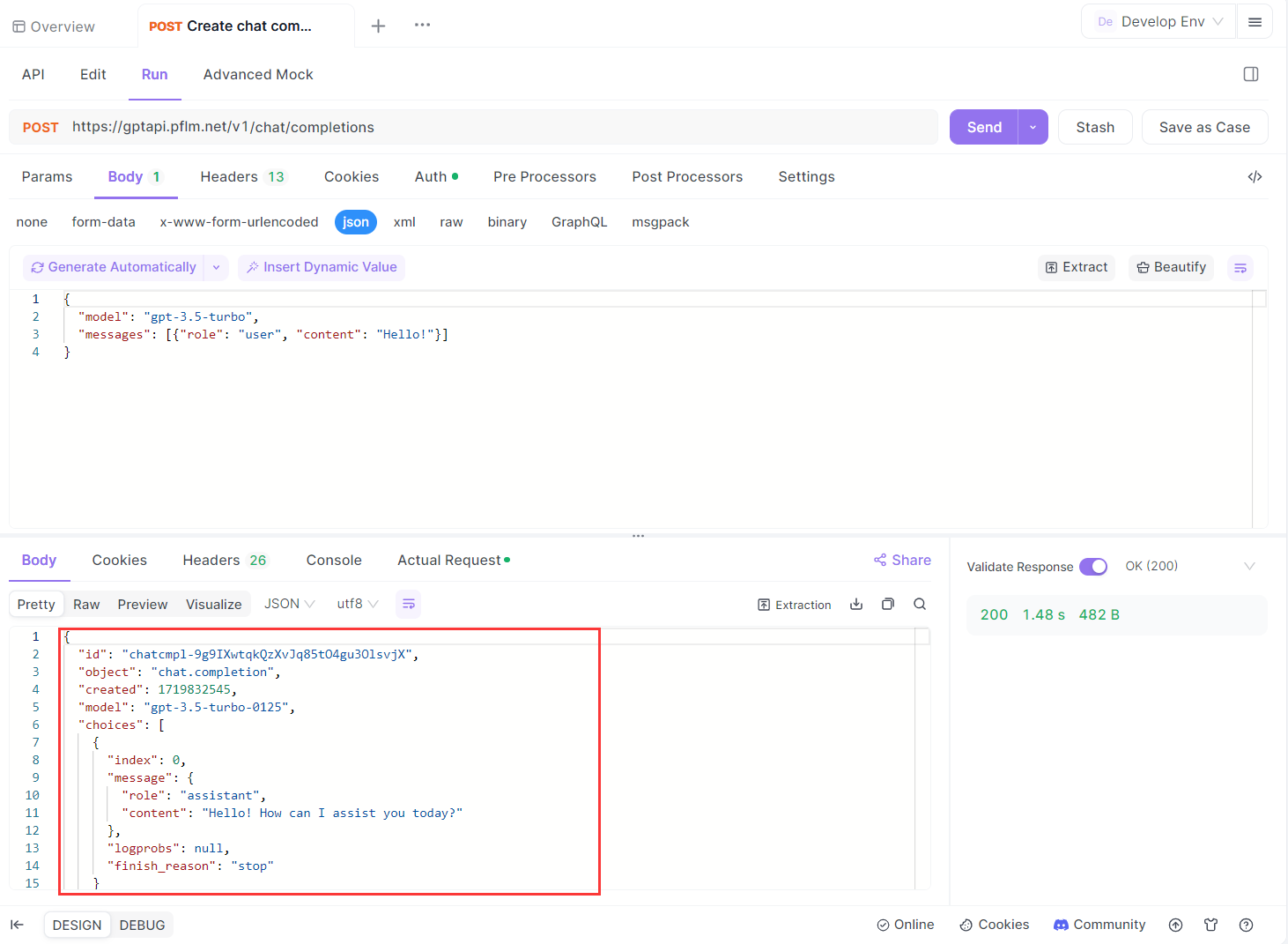Open the utf8 encoding dropdown

point(356,603)
